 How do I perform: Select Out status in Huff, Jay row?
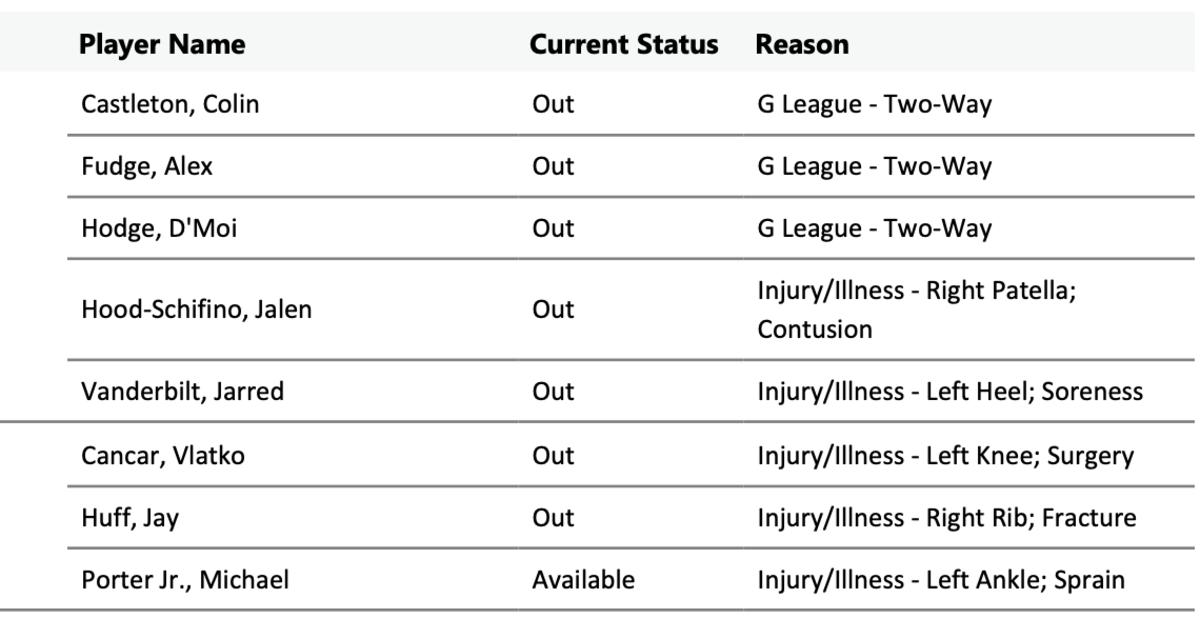(553, 518)
